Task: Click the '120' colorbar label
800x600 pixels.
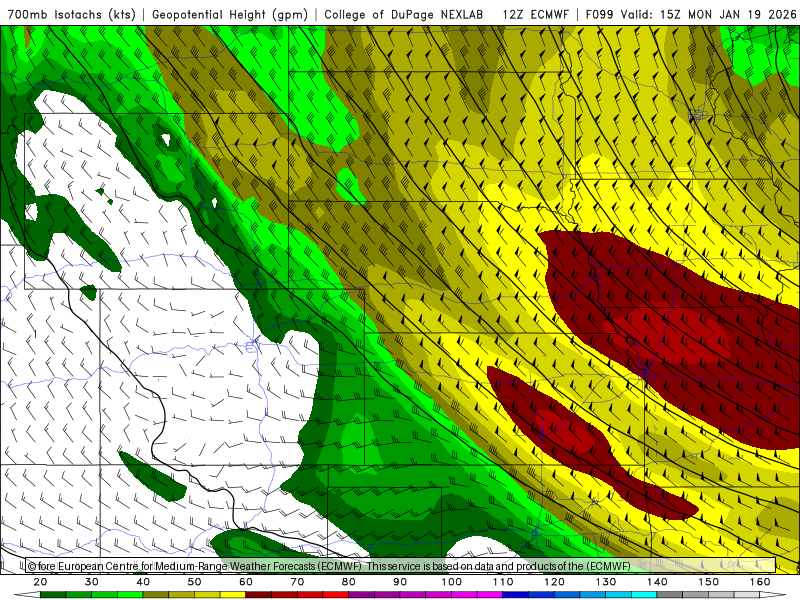Action: point(555,582)
